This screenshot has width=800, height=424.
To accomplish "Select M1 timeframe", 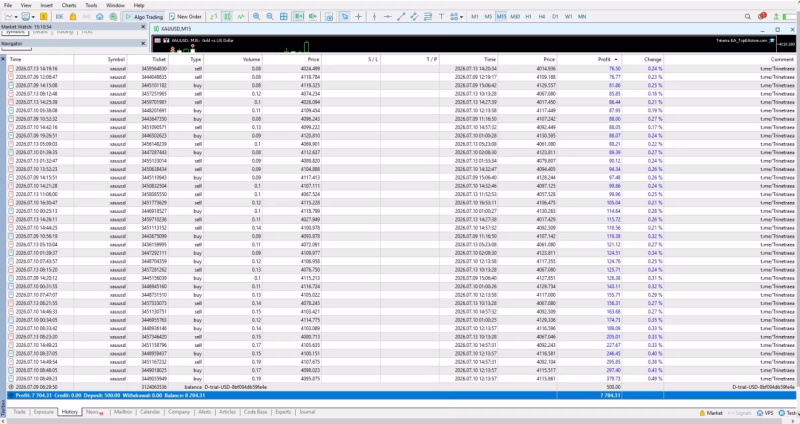I will (474, 16).
